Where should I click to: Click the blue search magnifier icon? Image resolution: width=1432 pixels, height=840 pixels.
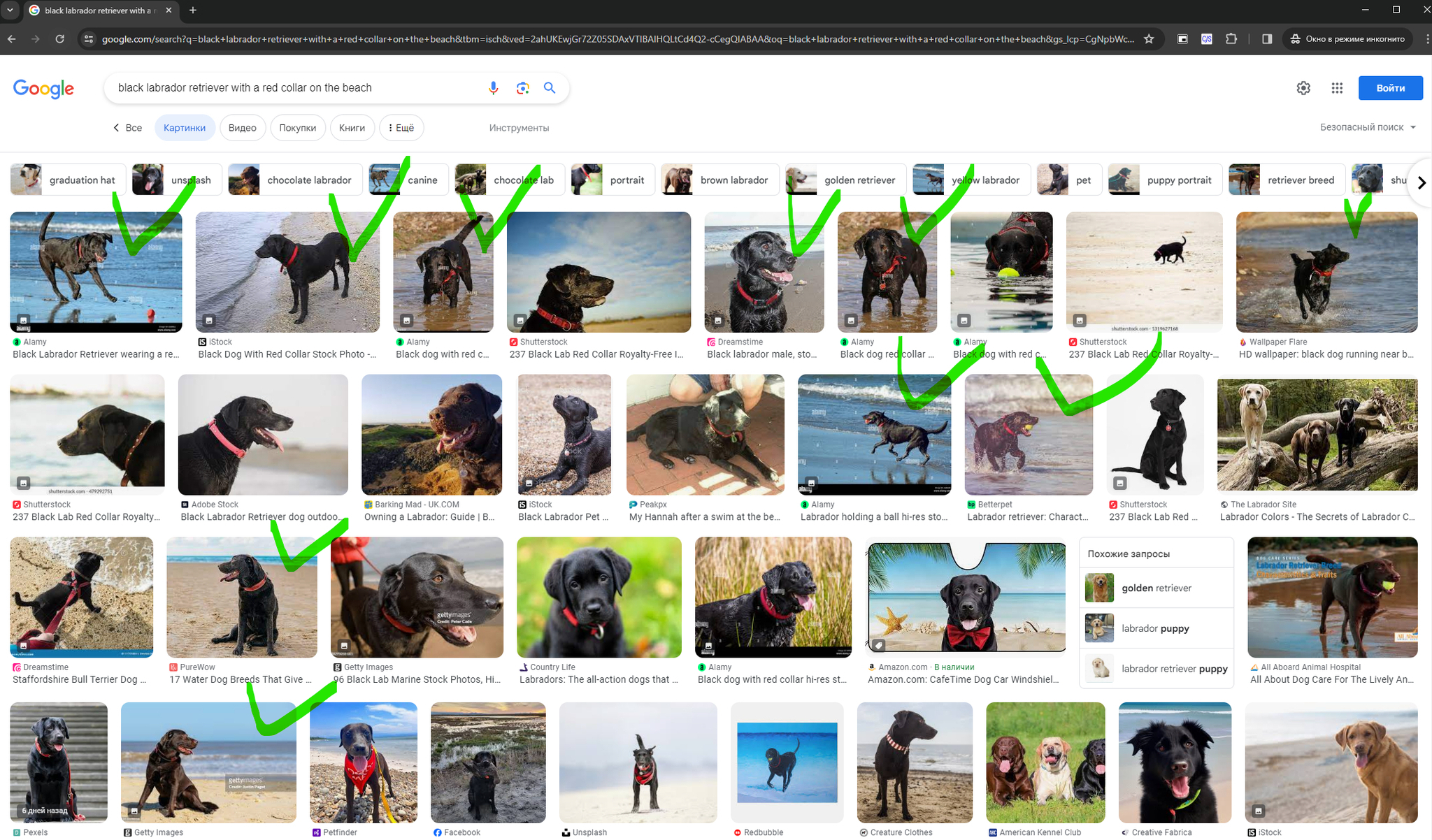click(x=550, y=88)
